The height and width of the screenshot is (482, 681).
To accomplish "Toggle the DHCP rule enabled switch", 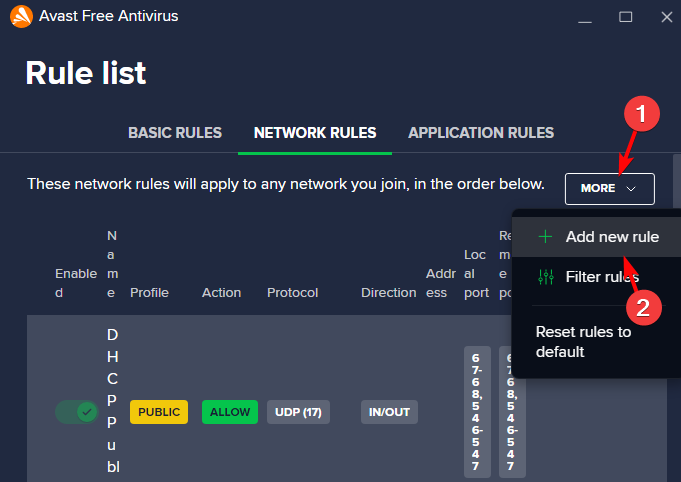I will [x=75, y=412].
